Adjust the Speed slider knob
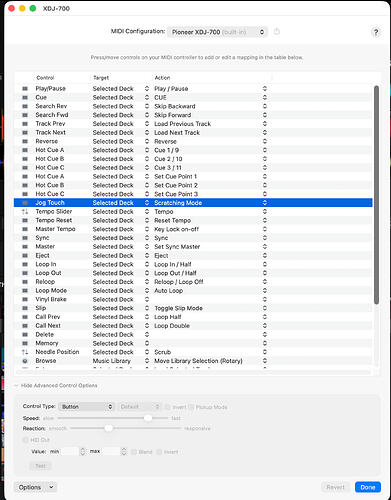The width and height of the screenshot is (391, 500). click(x=148, y=418)
